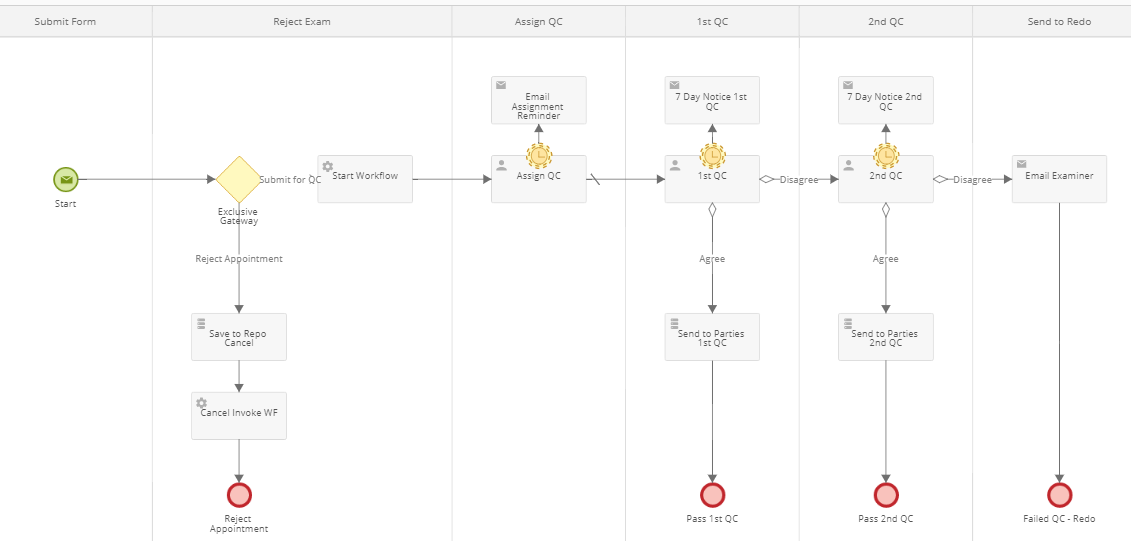The height and width of the screenshot is (541, 1131).
Task: Select the Assign QC task node
Action: (x=539, y=179)
